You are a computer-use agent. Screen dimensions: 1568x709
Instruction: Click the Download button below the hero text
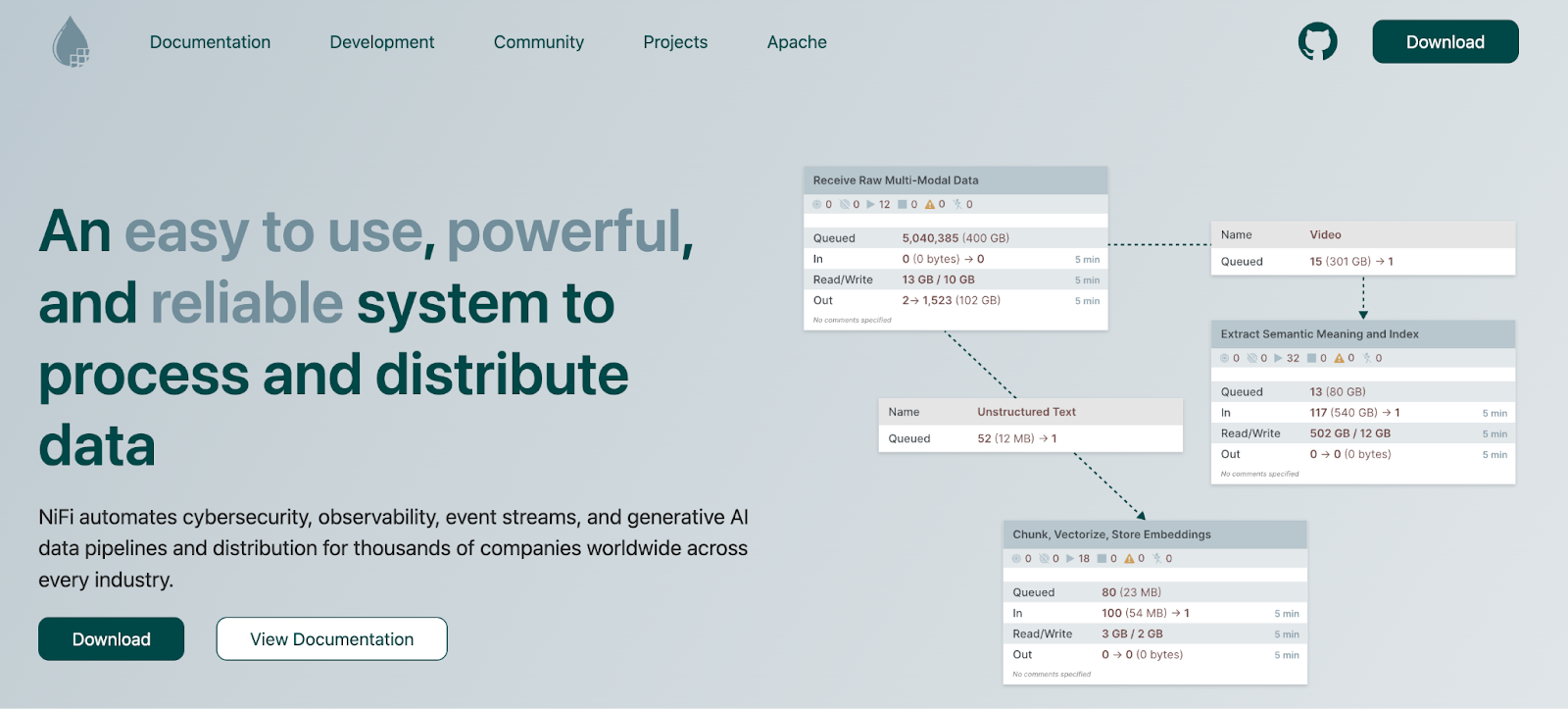point(112,639)
